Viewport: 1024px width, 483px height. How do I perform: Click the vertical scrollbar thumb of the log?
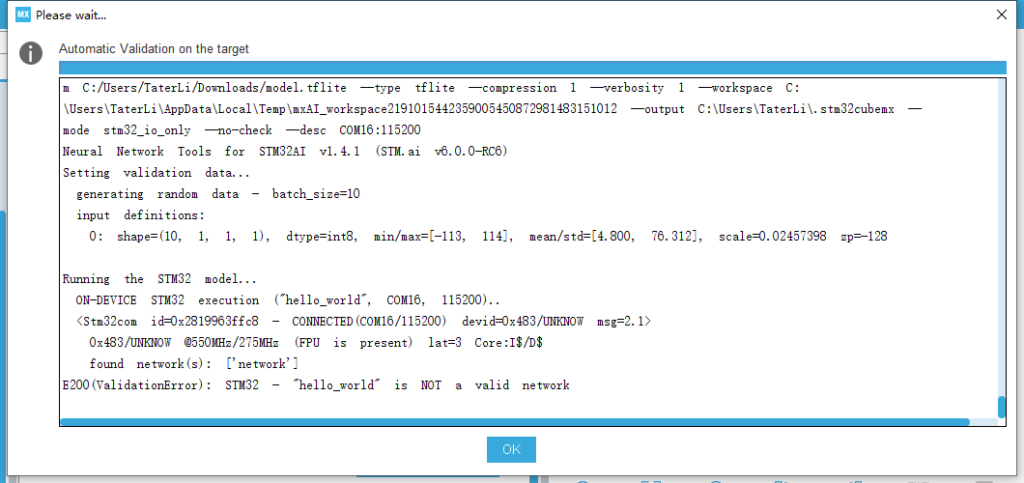pyautogui.click(x=1002, y=407)
